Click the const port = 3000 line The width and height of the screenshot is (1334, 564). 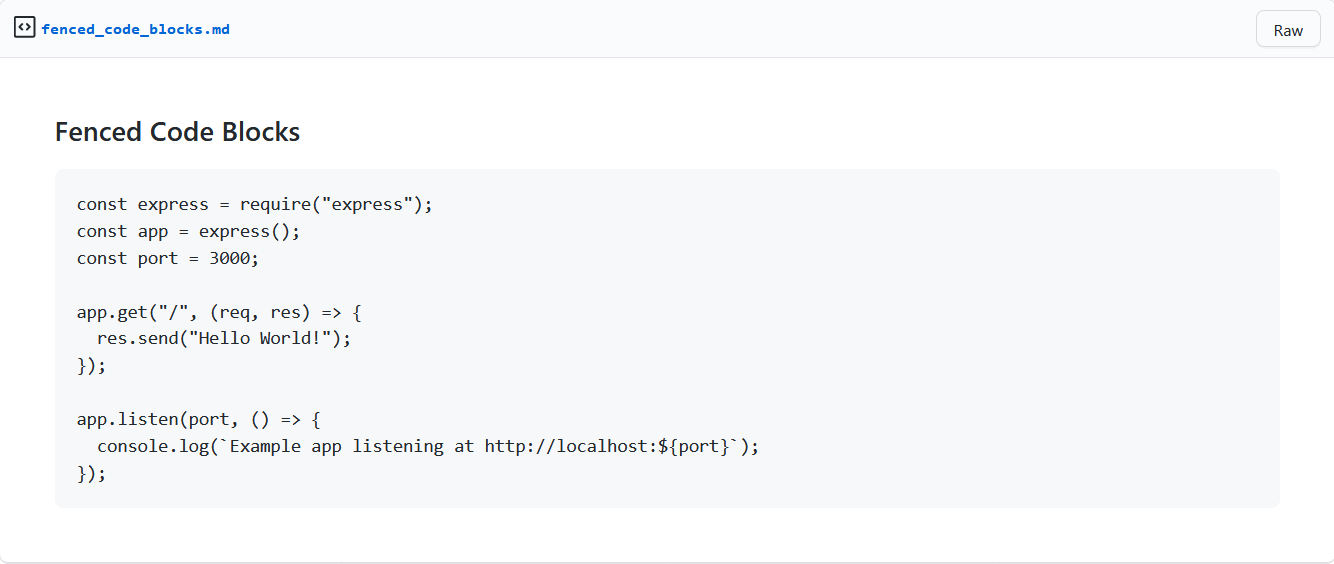tap(168, 258)
